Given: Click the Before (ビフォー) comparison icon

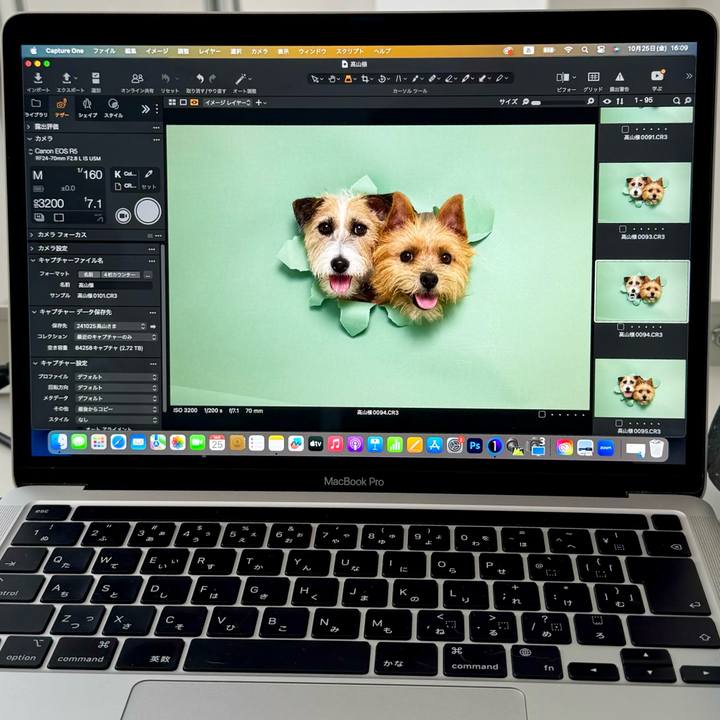Looking at the screenshot, I should (x=565, y=77).
